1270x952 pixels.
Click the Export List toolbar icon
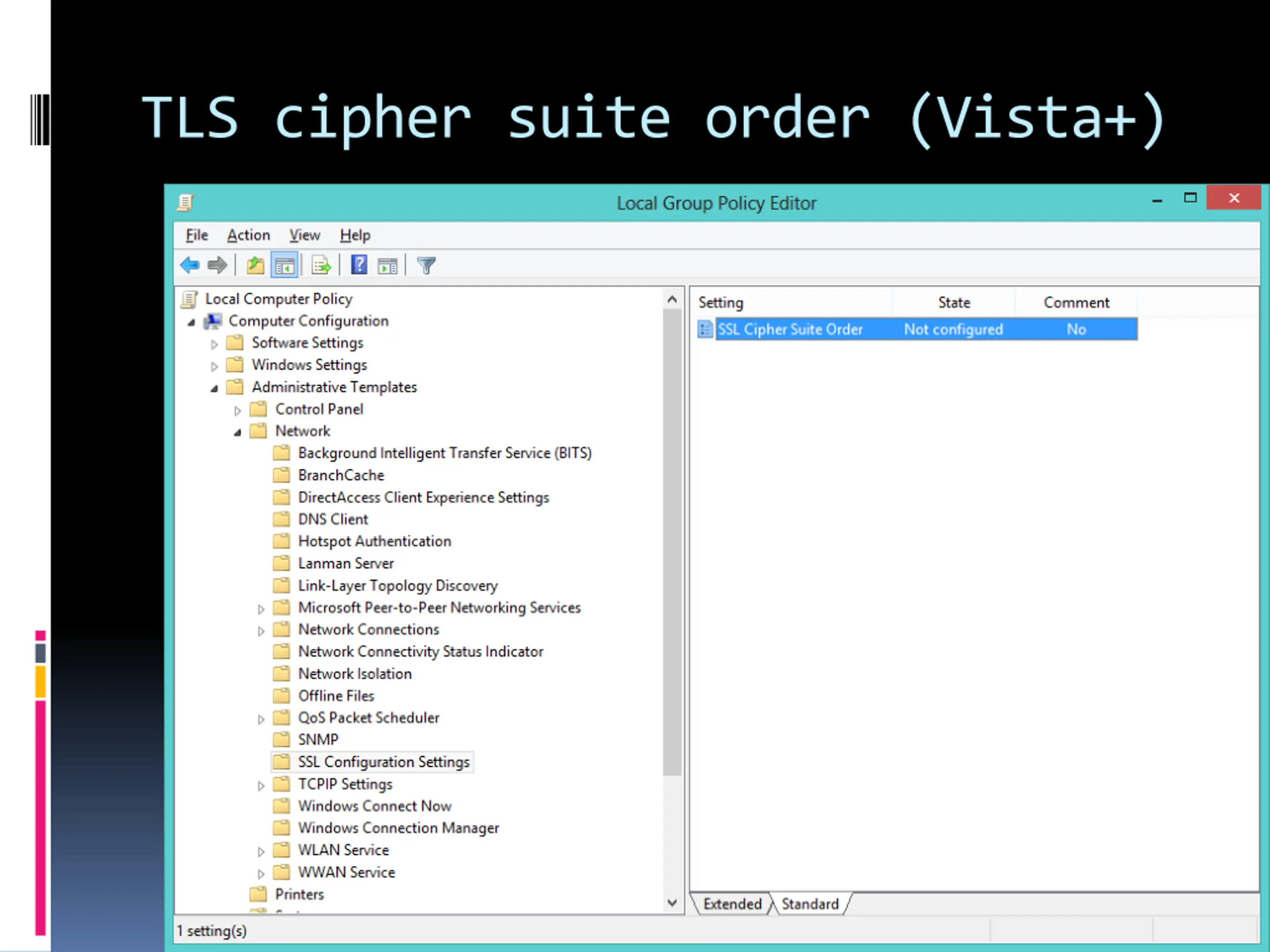click(x=321, y=265)
